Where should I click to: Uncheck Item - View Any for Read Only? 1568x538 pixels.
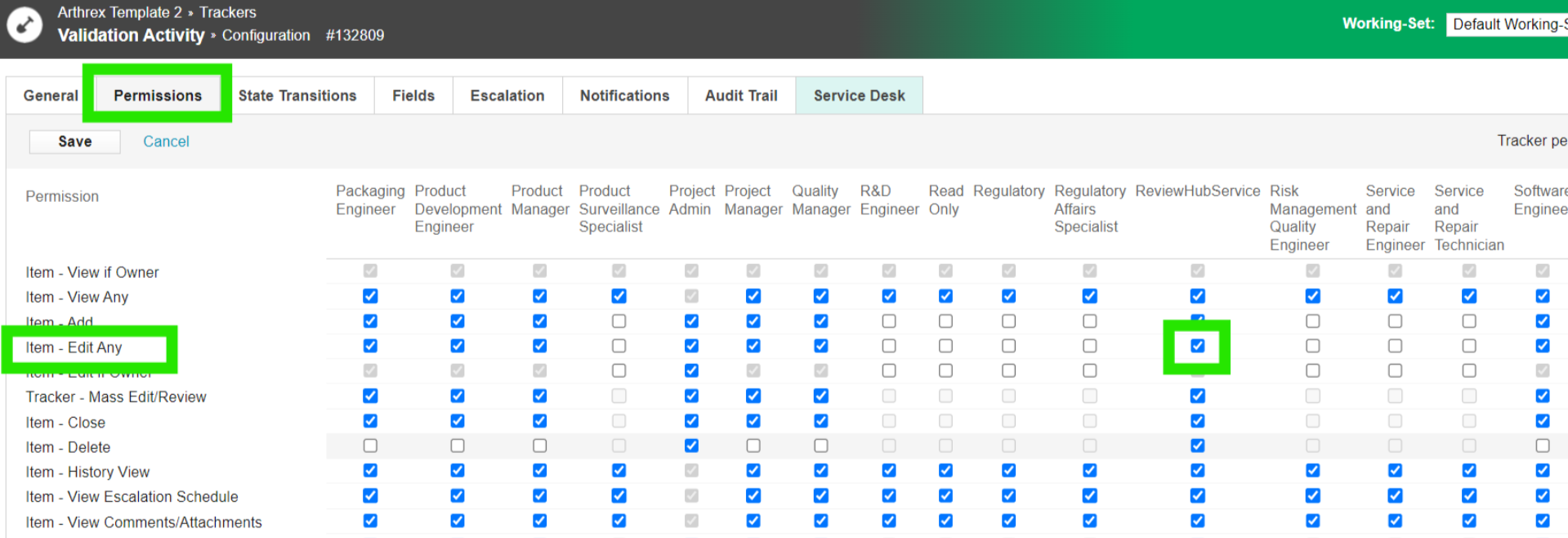click(945, 296)
